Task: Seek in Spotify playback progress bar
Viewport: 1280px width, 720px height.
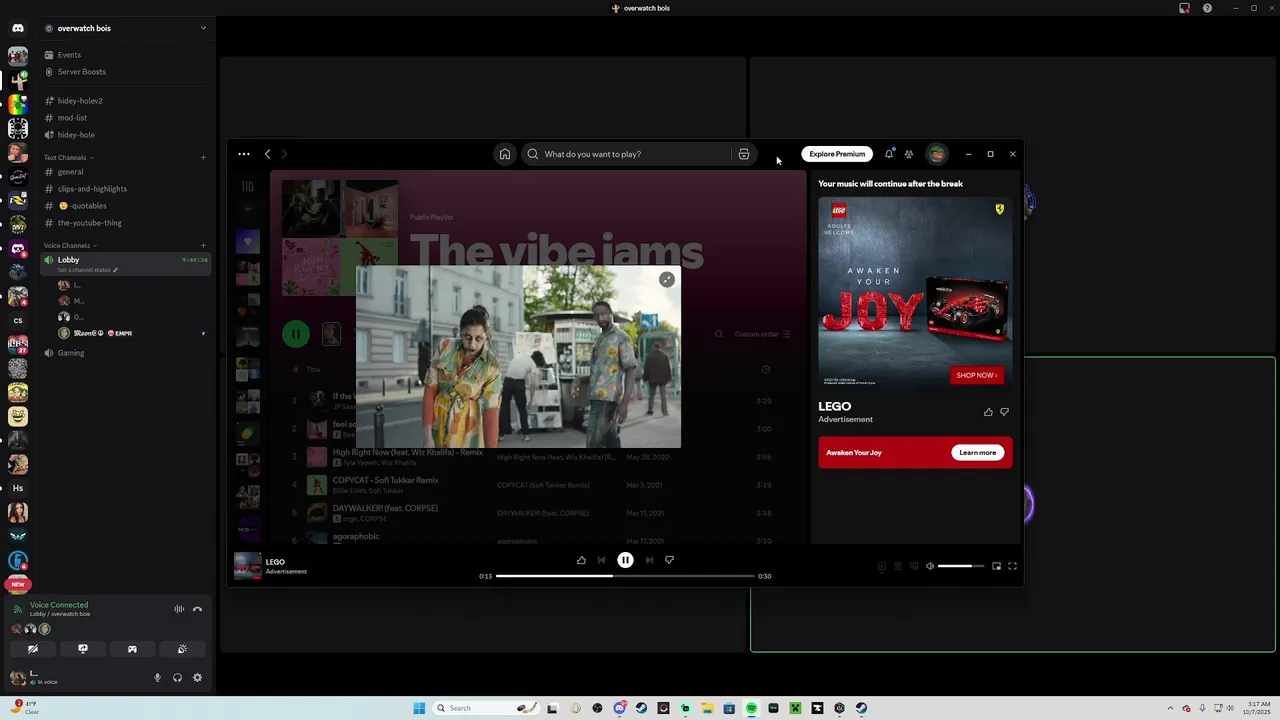Action: pyautogui.click(x=625, y=576)
